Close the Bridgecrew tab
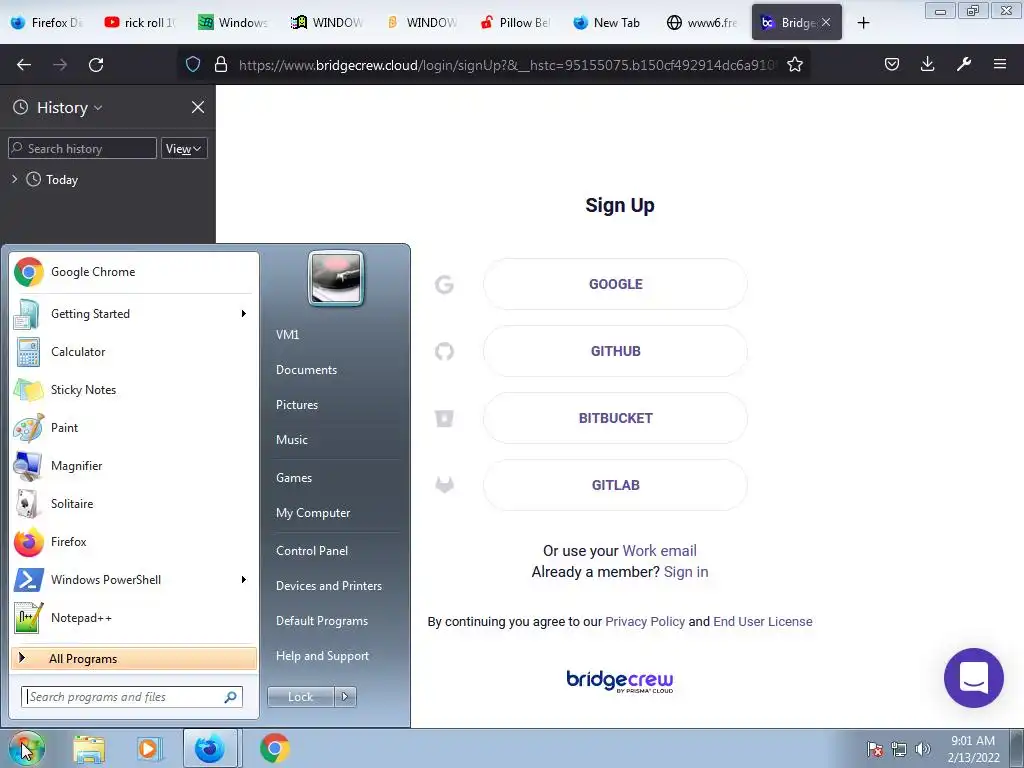 click(826, 22)
